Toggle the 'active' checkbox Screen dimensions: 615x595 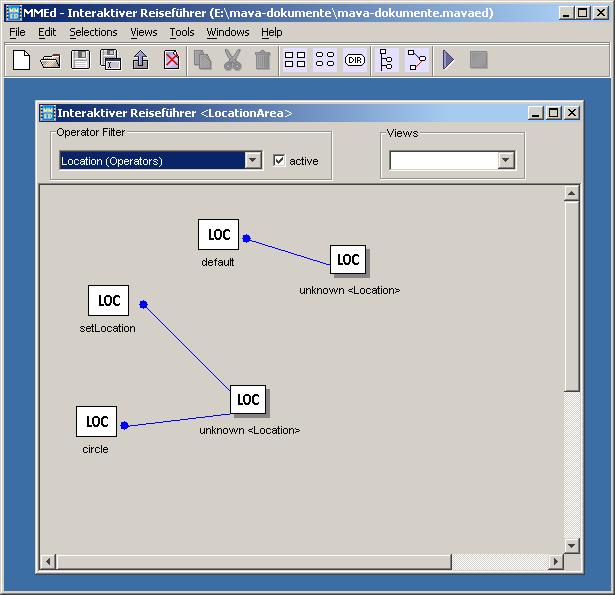click(279, 160)
